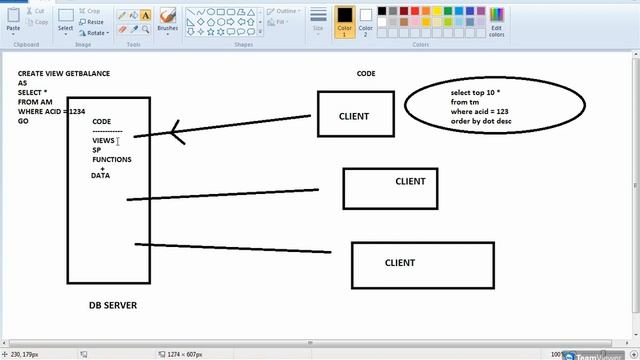Pick the Right triangle shape
Viewport: 640px width, 360px height.
pos(191,22)
